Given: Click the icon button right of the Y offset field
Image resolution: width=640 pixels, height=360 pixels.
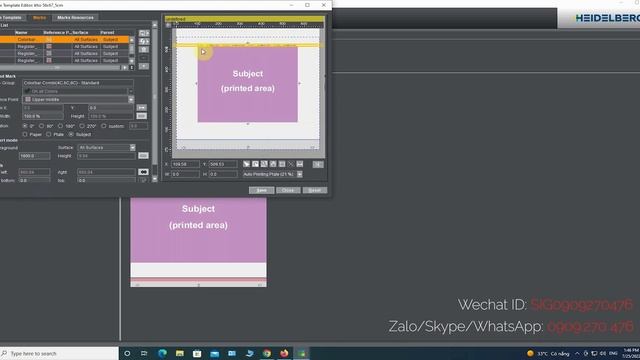Looking at the screenshot, I should click(x=142, y=108).
